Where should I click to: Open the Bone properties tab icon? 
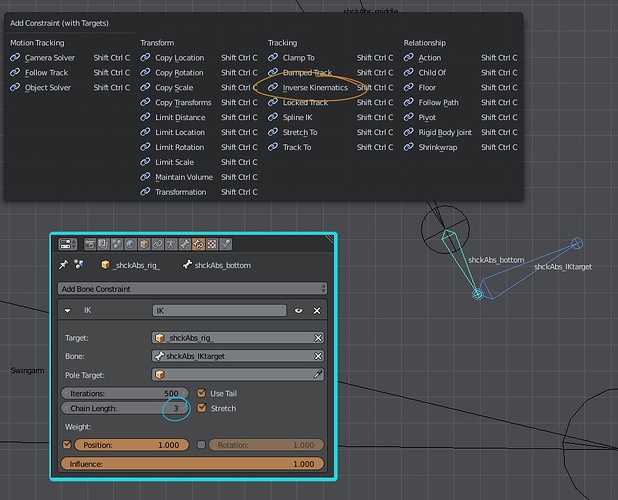tap(184, 244)
